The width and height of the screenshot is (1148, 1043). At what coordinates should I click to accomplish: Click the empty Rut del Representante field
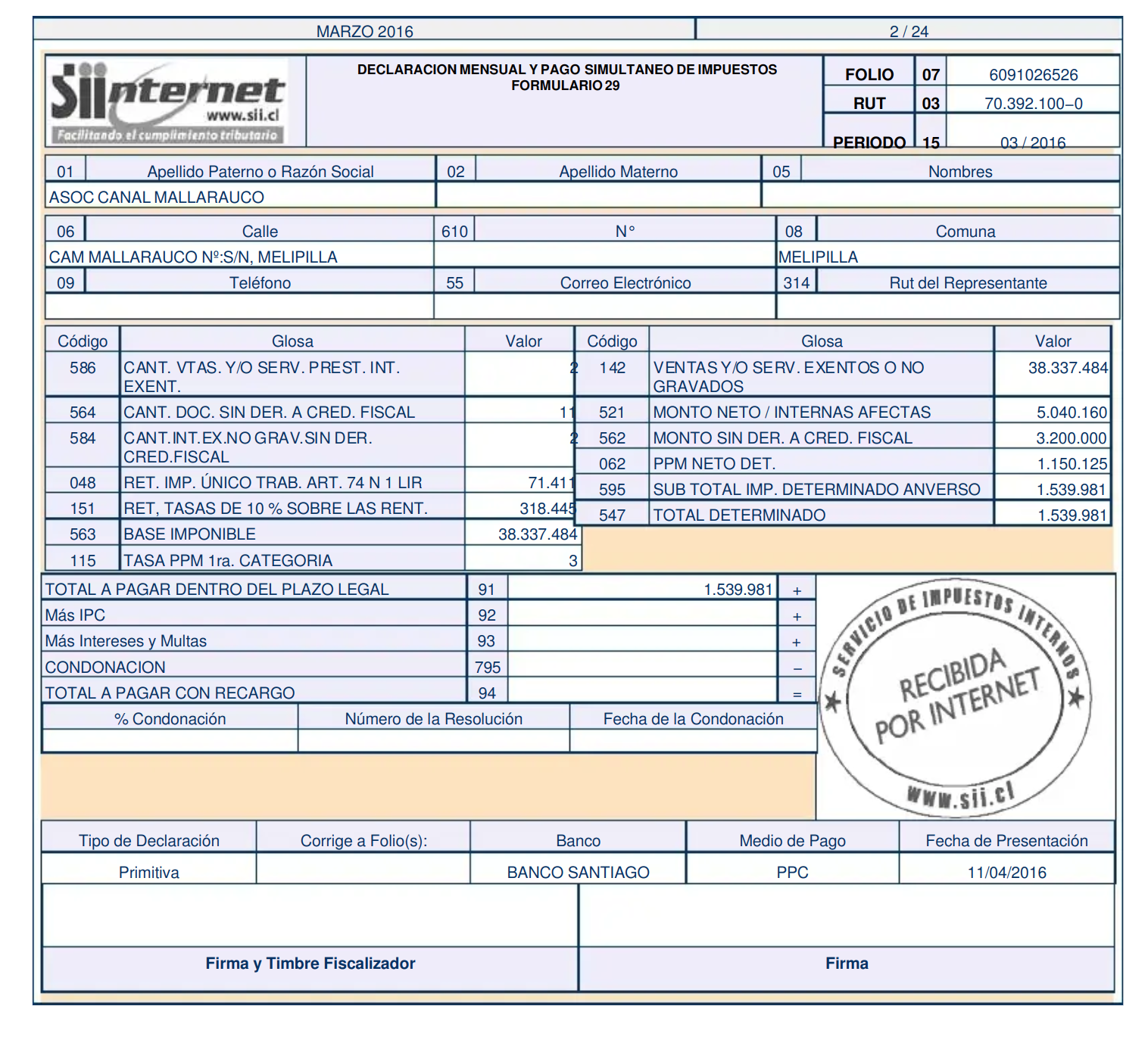[x=947, y=306]
